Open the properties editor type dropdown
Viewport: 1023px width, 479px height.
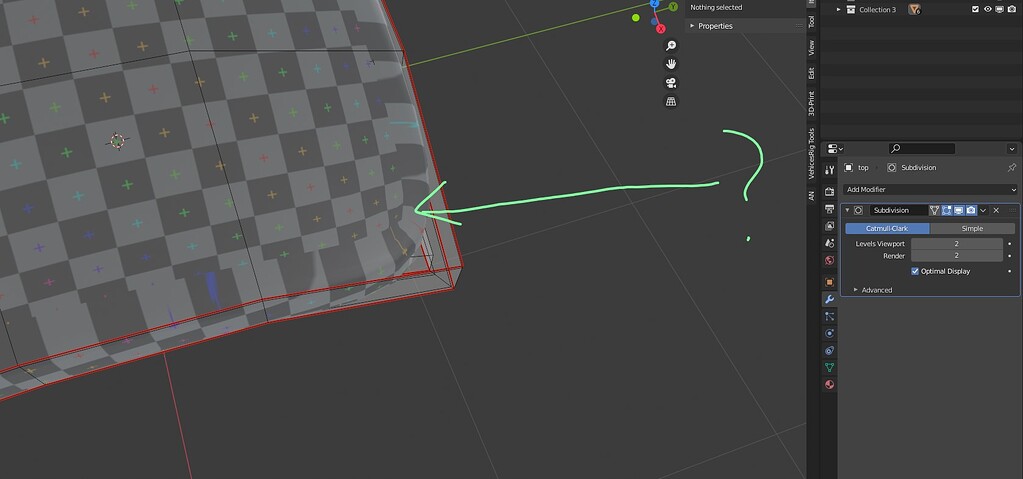tap(835, 149)
